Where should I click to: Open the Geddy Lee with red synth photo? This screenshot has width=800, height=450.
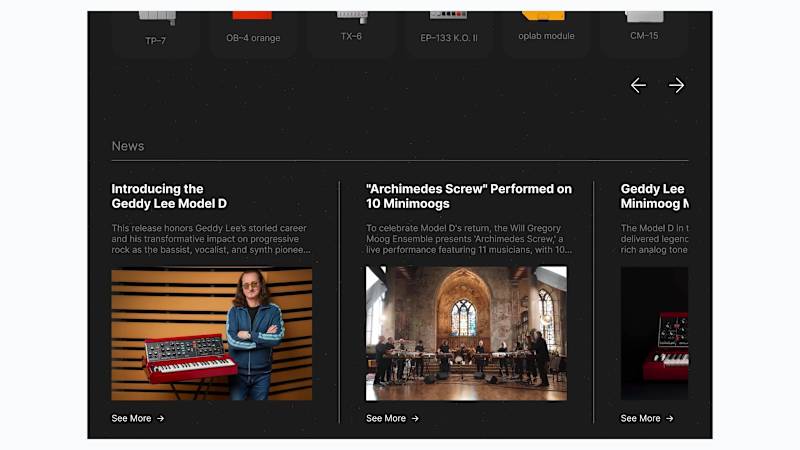pyautogui.click(x=212, y=334)
